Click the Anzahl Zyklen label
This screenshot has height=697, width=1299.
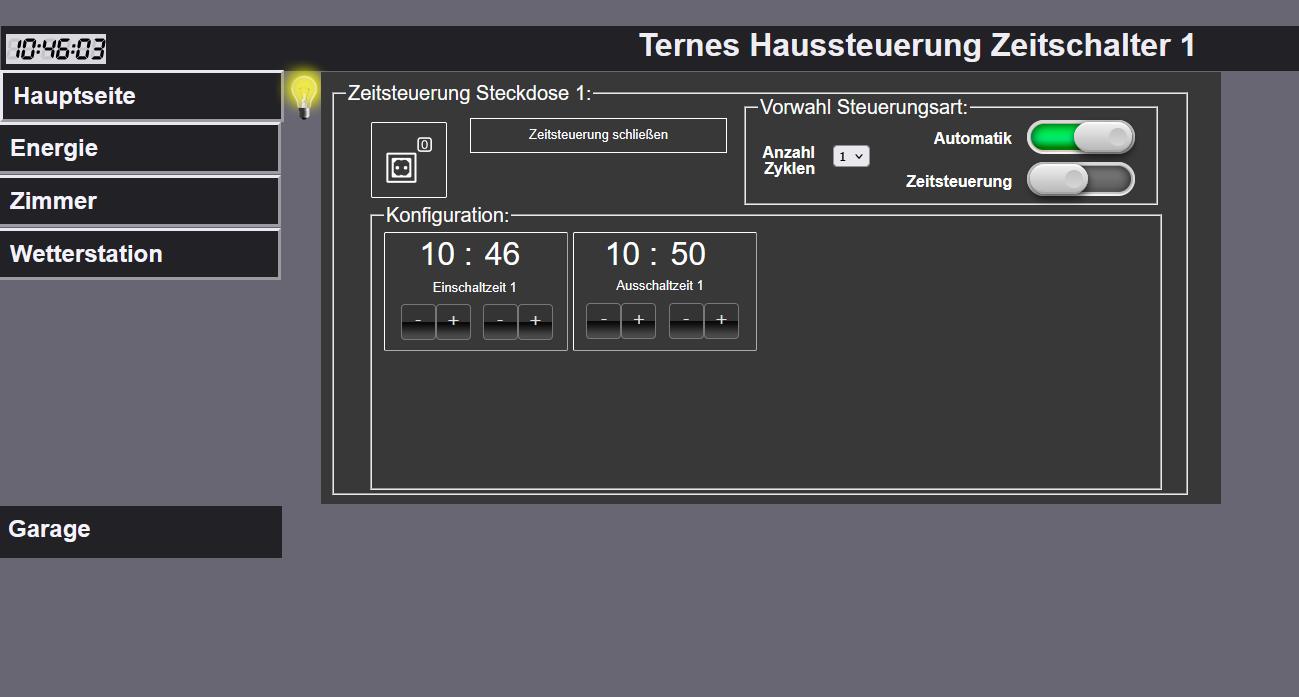pyautogui.click(x=789, y=160)
